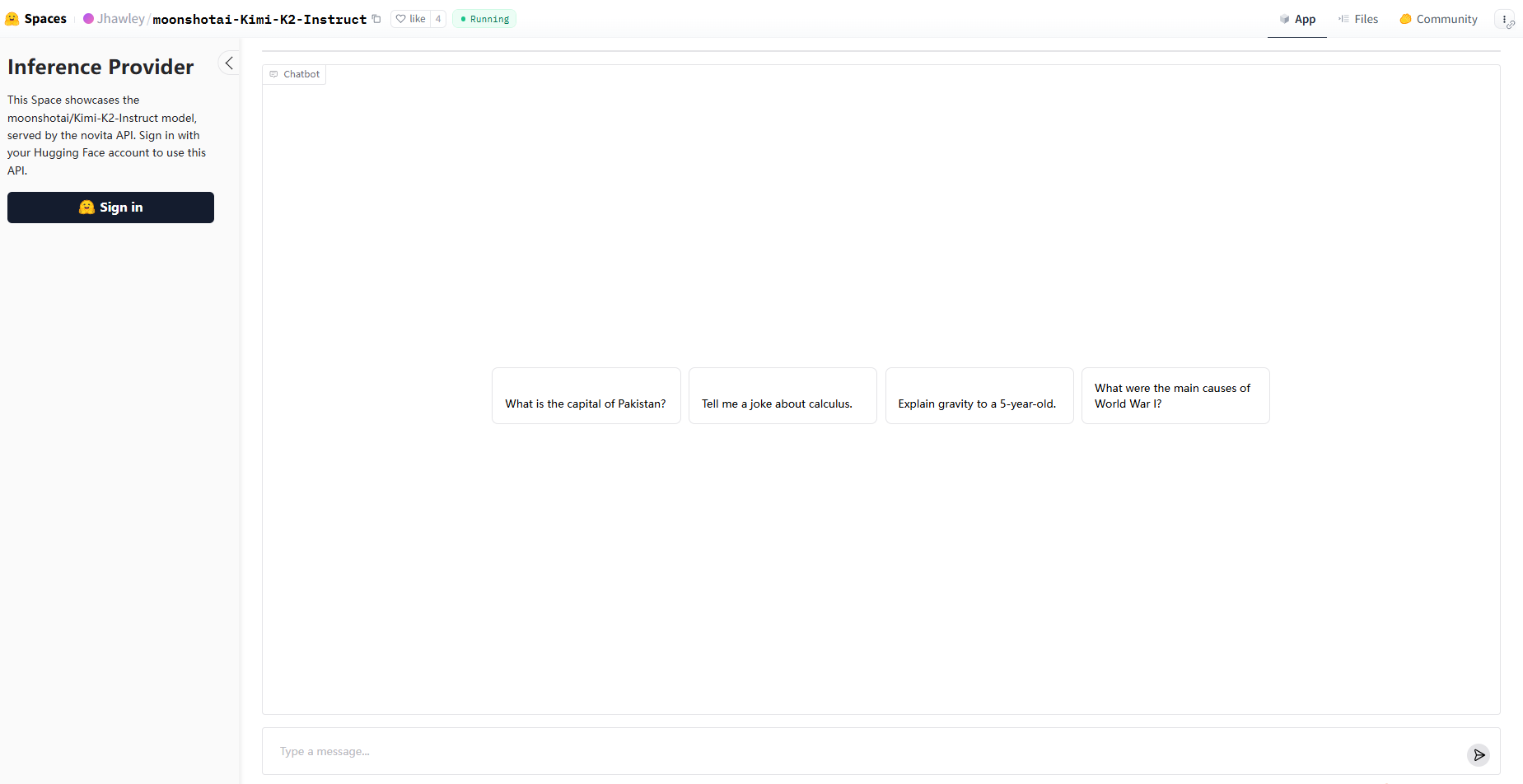
Task: Select example 'What is the capital of Pakistan?'
Action: (586, 396)
